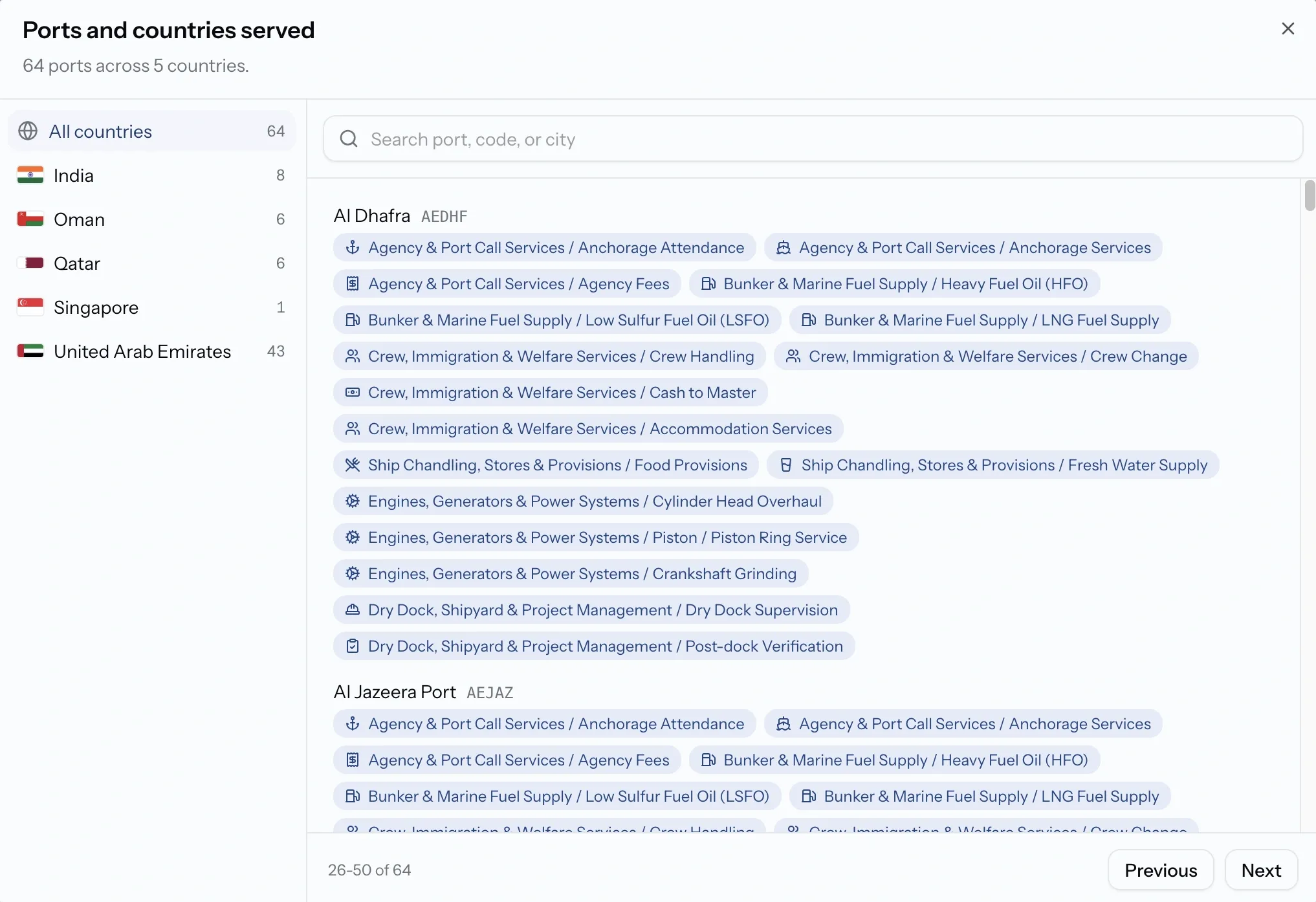Screen dimensions: 1316x902
Task: Filter ports by United Arab Emirates
Action: pos(151,351)
